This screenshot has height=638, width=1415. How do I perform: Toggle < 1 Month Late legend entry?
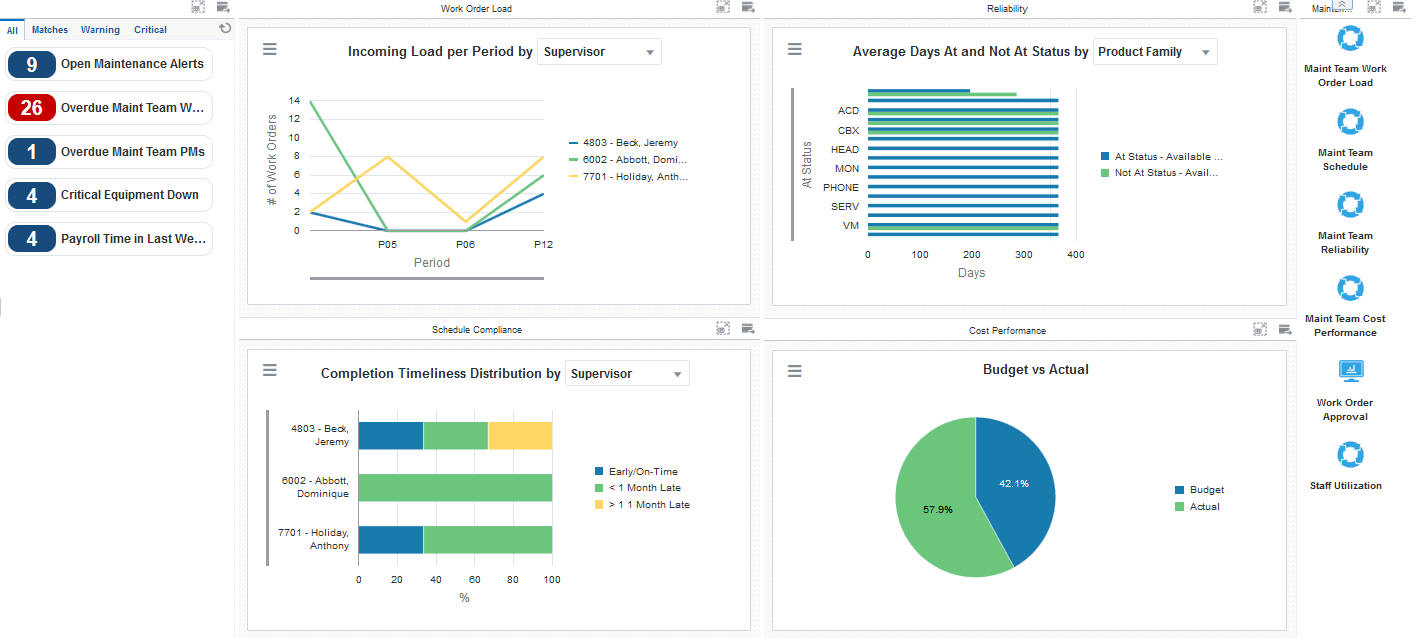pyautogui.click(x=637, y=488)
